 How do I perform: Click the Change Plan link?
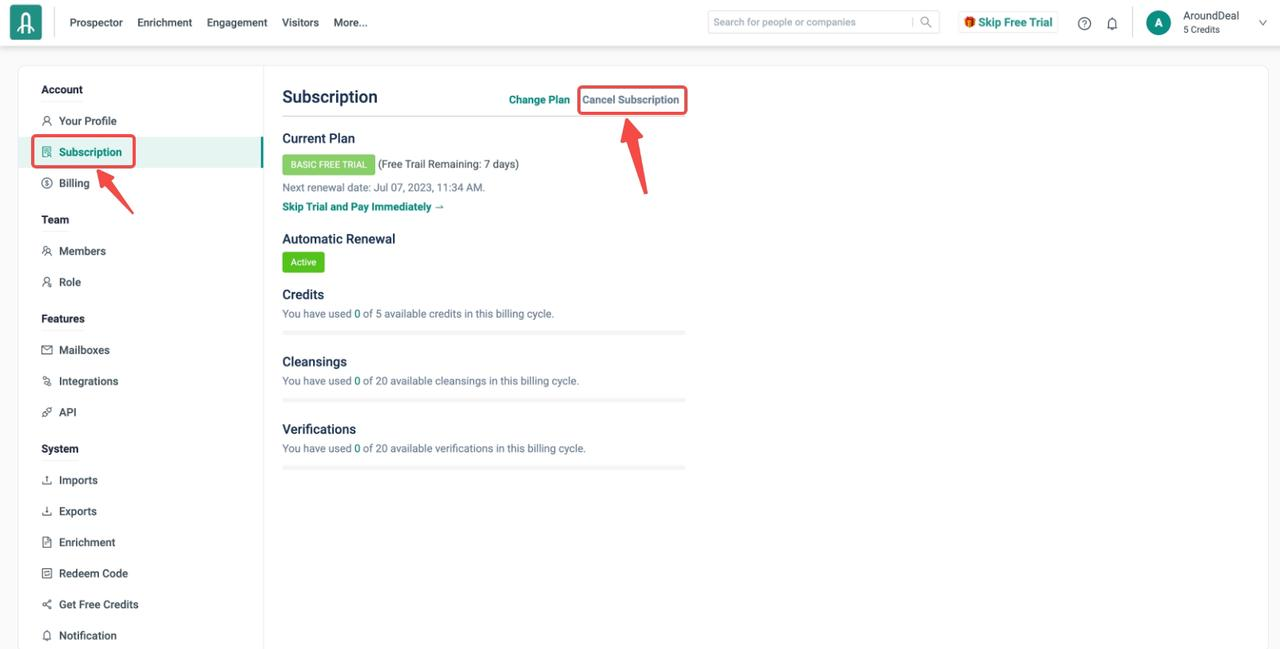click(x=539, y=100)
